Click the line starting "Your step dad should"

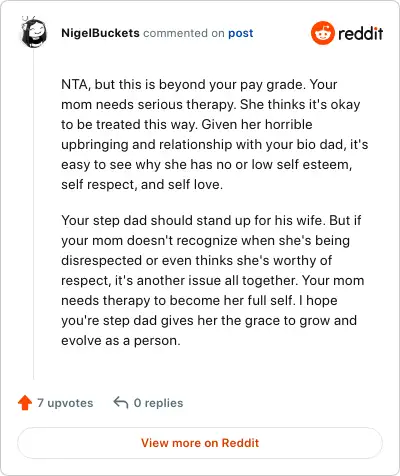pos(211,220)
